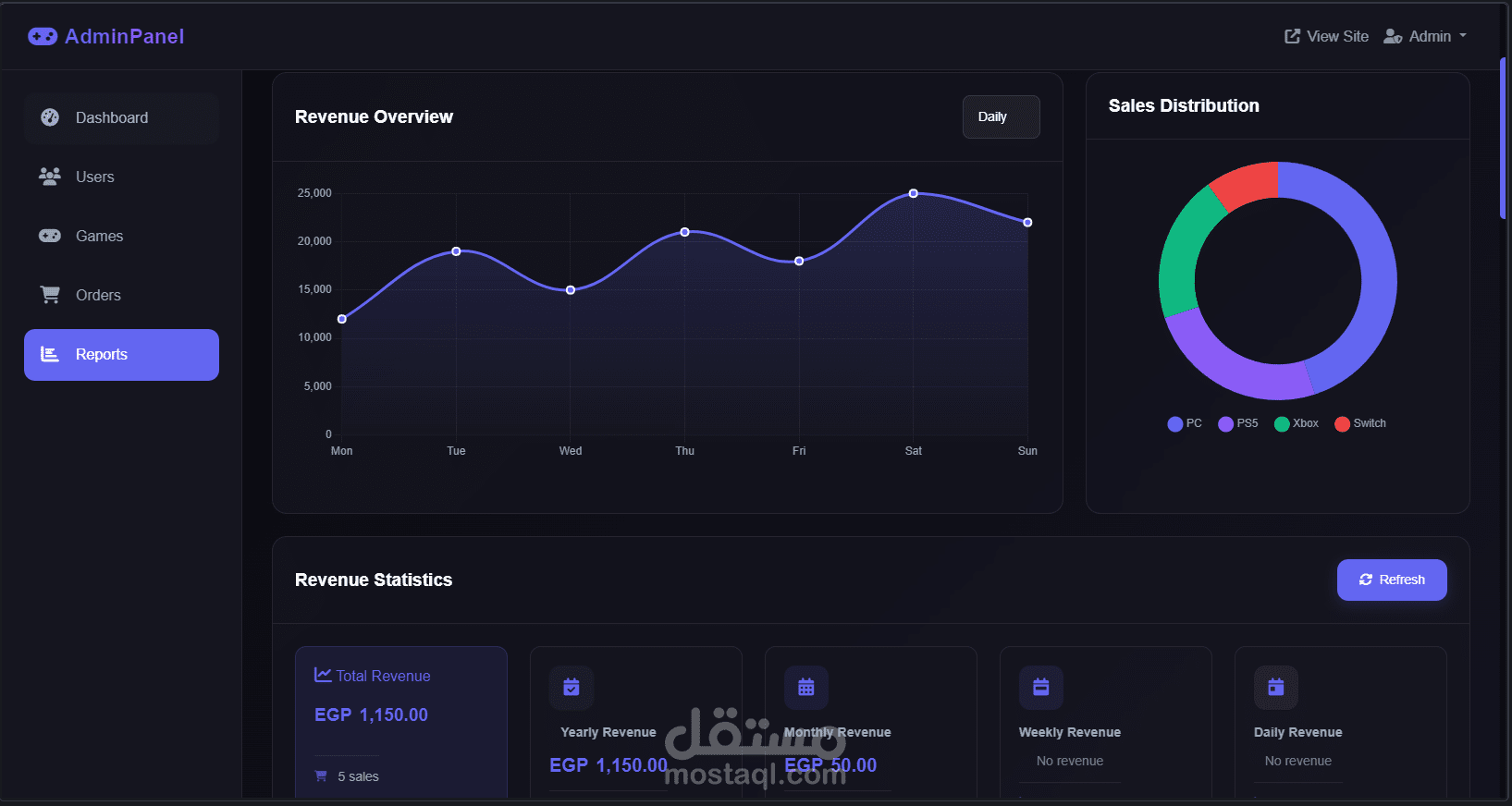The image size is (1512, 806).
Task: Click the 'Sat' x-axis label
Action: 914,451
